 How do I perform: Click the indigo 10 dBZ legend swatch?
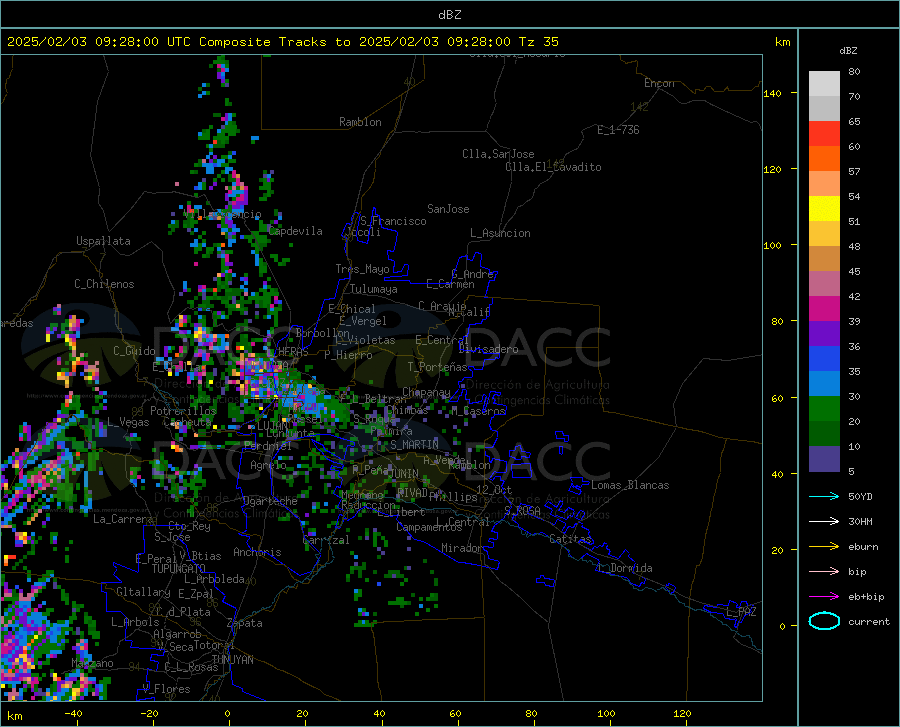[x=824, y=459]
